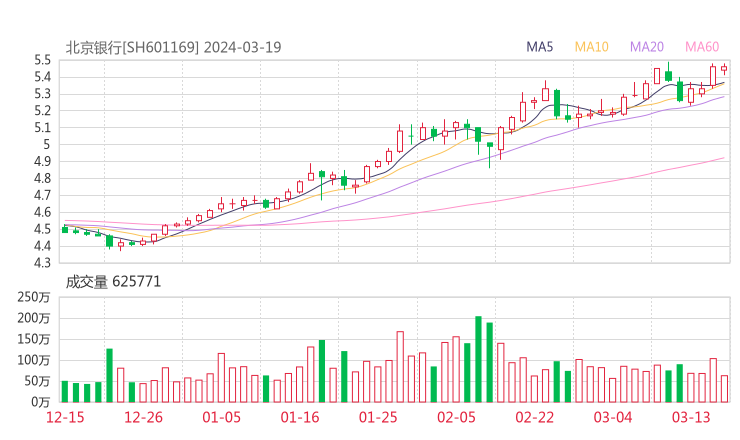
Task: Click the 4.6 price axis label
Action: click(x=42, y=212)
